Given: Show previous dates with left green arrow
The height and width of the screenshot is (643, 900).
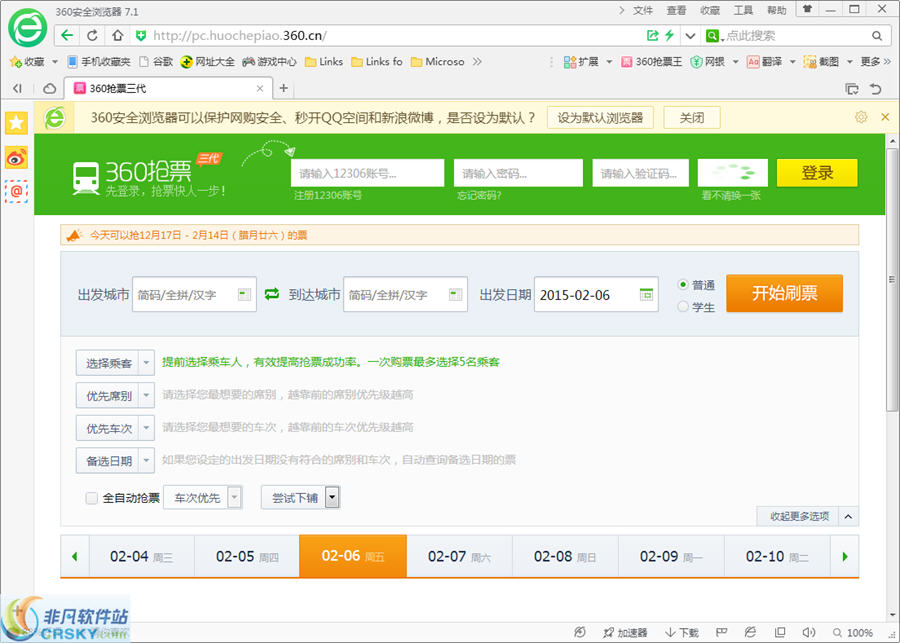Looking at the screenshot, I should pos(75,556).
